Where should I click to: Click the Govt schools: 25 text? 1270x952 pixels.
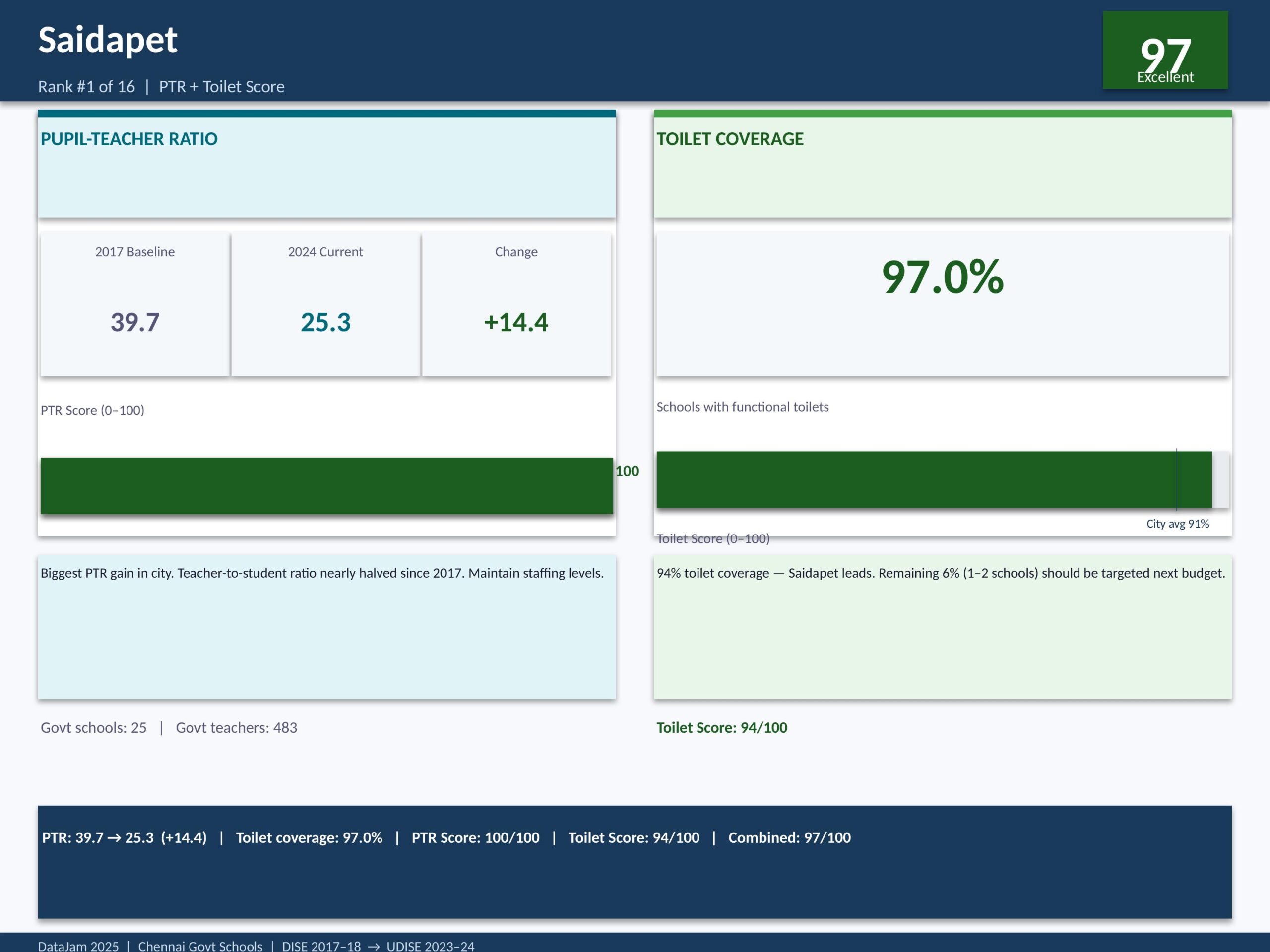pos(94,727)
